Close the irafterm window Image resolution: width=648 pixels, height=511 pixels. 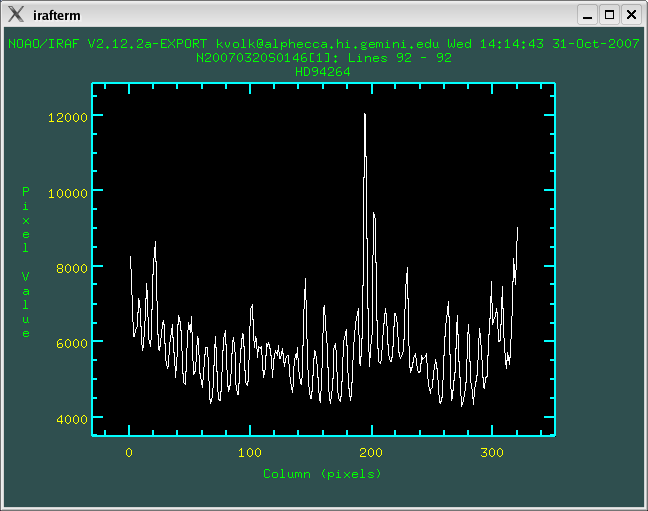[x=631, y=15]
